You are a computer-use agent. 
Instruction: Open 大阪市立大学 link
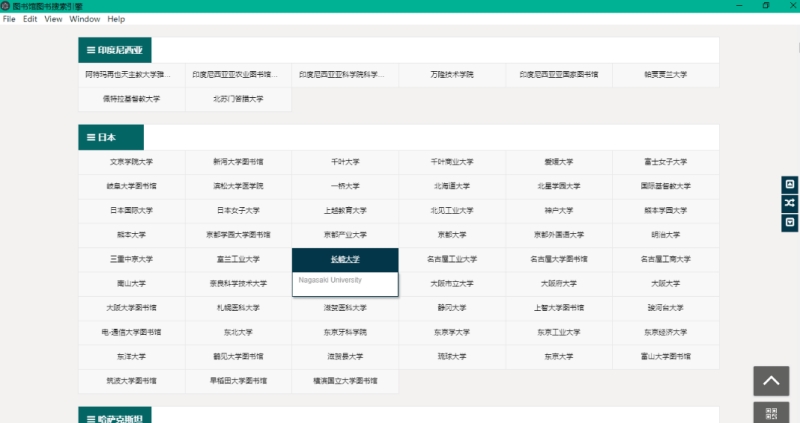click(452, 283)
